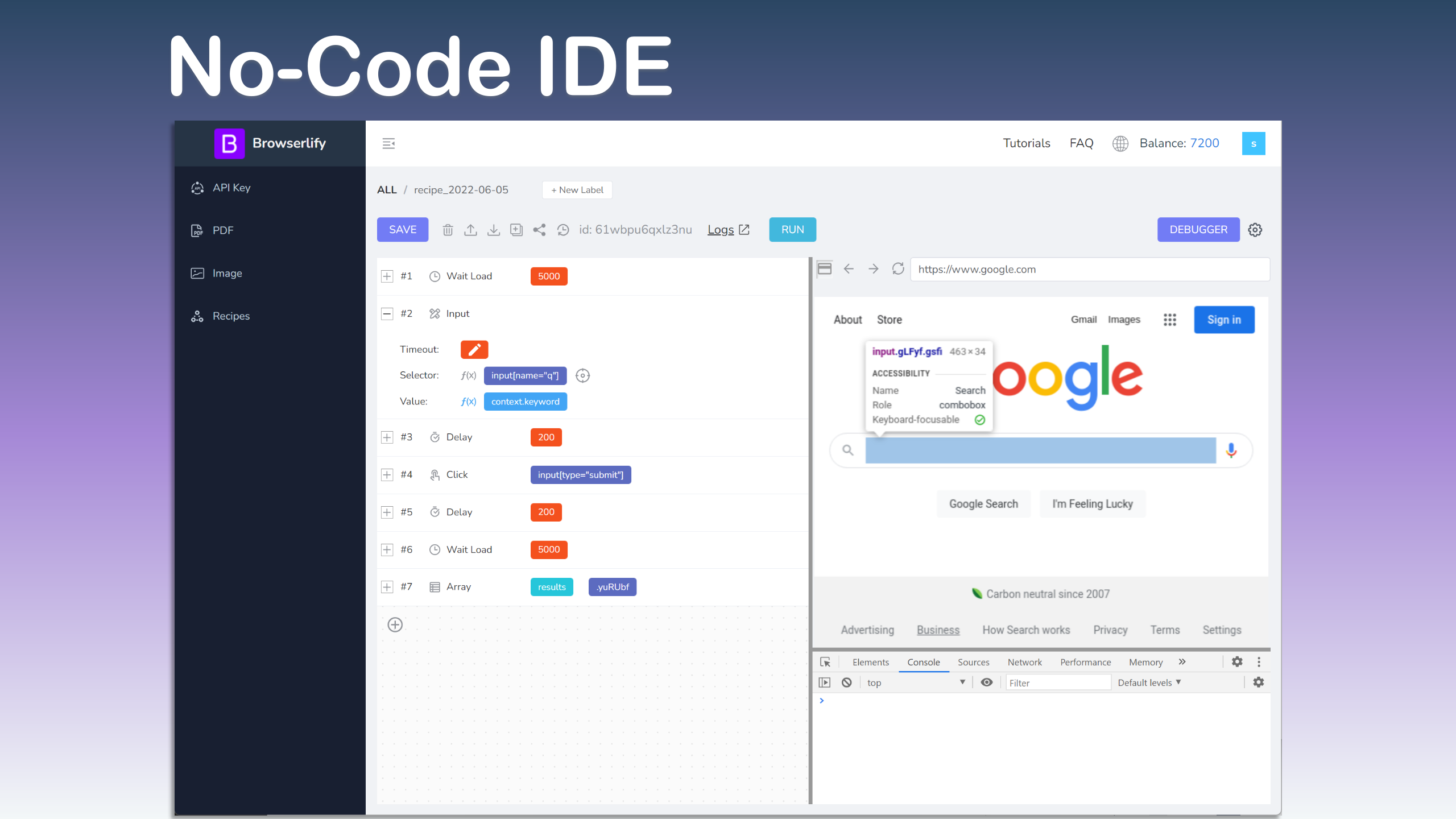Collapse the sidebar with the hamburger icon
This screenshot has width=1456, height=819.
(388, 143)
